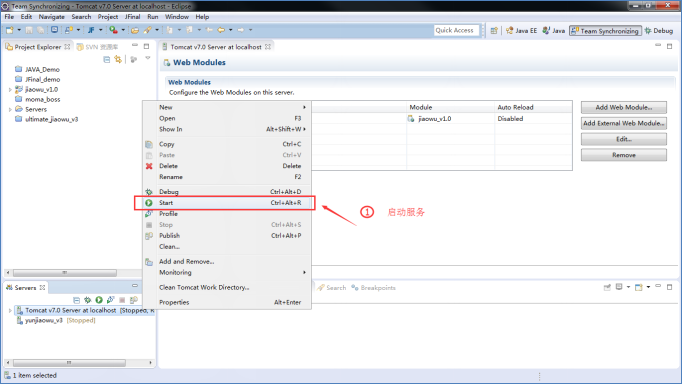The height and width of the screenshot is (385, 683).
Task: Click Servers view horizontal scrollbar thumb
Action: [x=69, y=363]
